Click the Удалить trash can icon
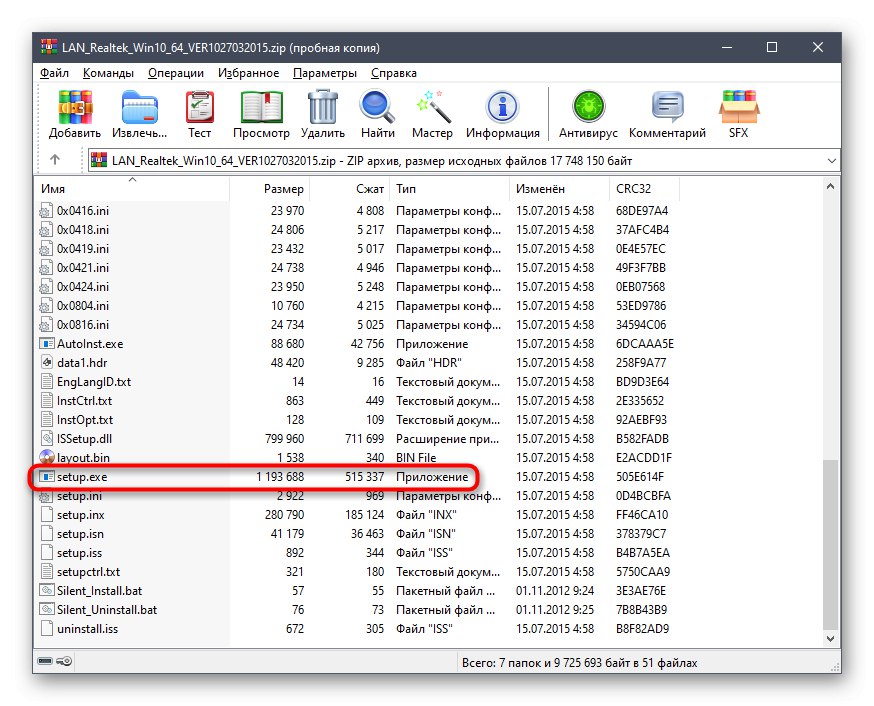Screen dimensions: 874x706 (x=323, y=106)
